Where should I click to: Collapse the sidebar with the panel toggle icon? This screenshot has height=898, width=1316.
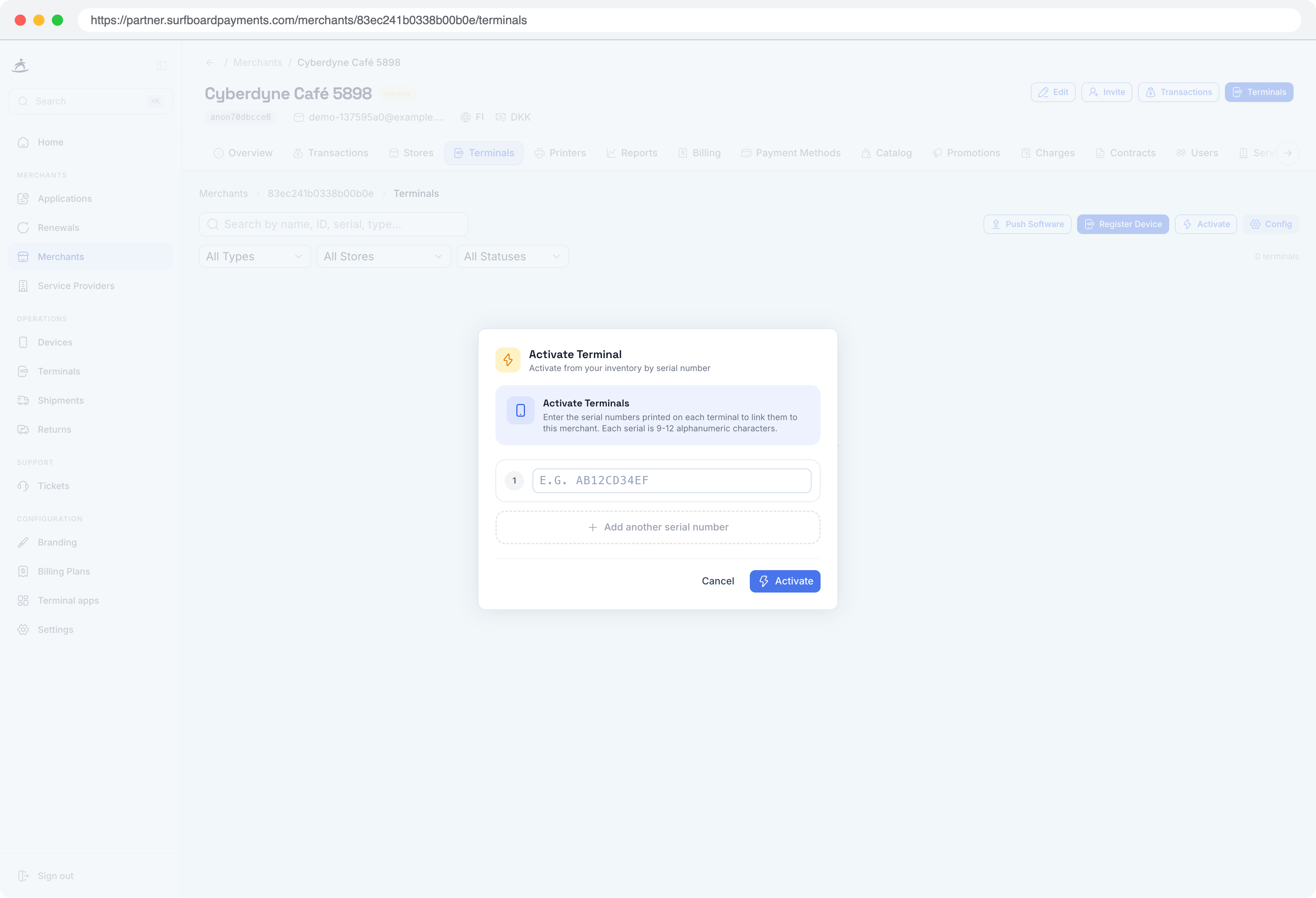click(162, 66)
